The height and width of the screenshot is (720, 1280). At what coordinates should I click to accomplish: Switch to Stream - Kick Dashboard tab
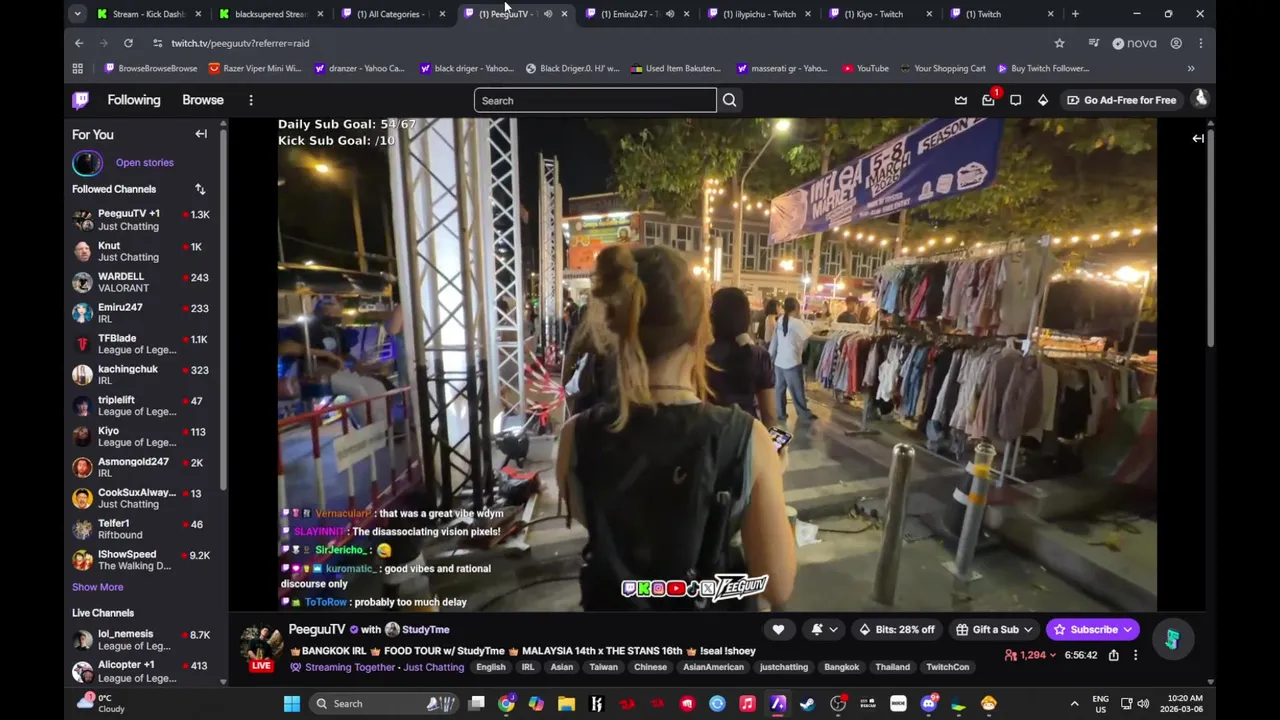(x=148, y=14)
